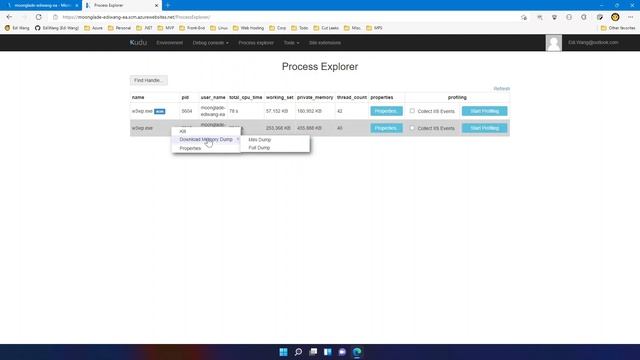640x360 pixels.
Task: Click the address bar URL field
Action: click(286, 17)
